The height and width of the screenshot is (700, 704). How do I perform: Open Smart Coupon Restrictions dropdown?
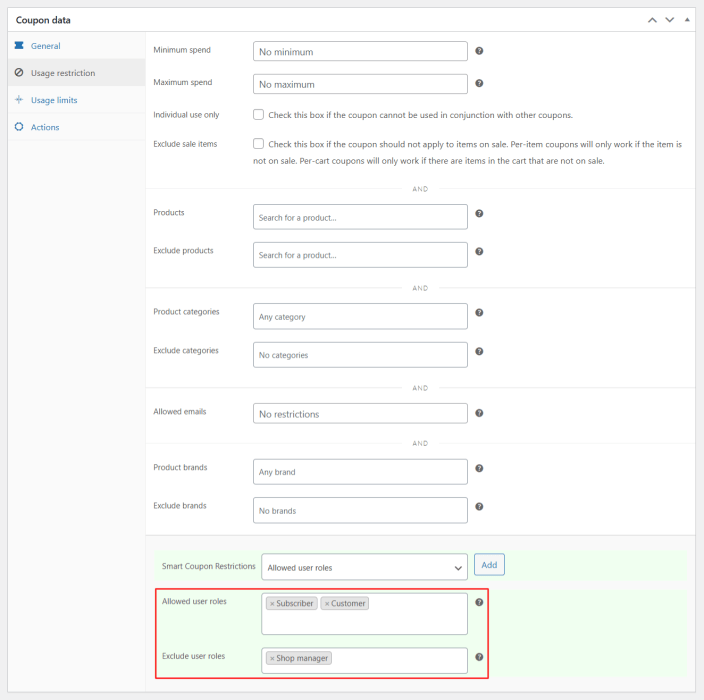364,567
